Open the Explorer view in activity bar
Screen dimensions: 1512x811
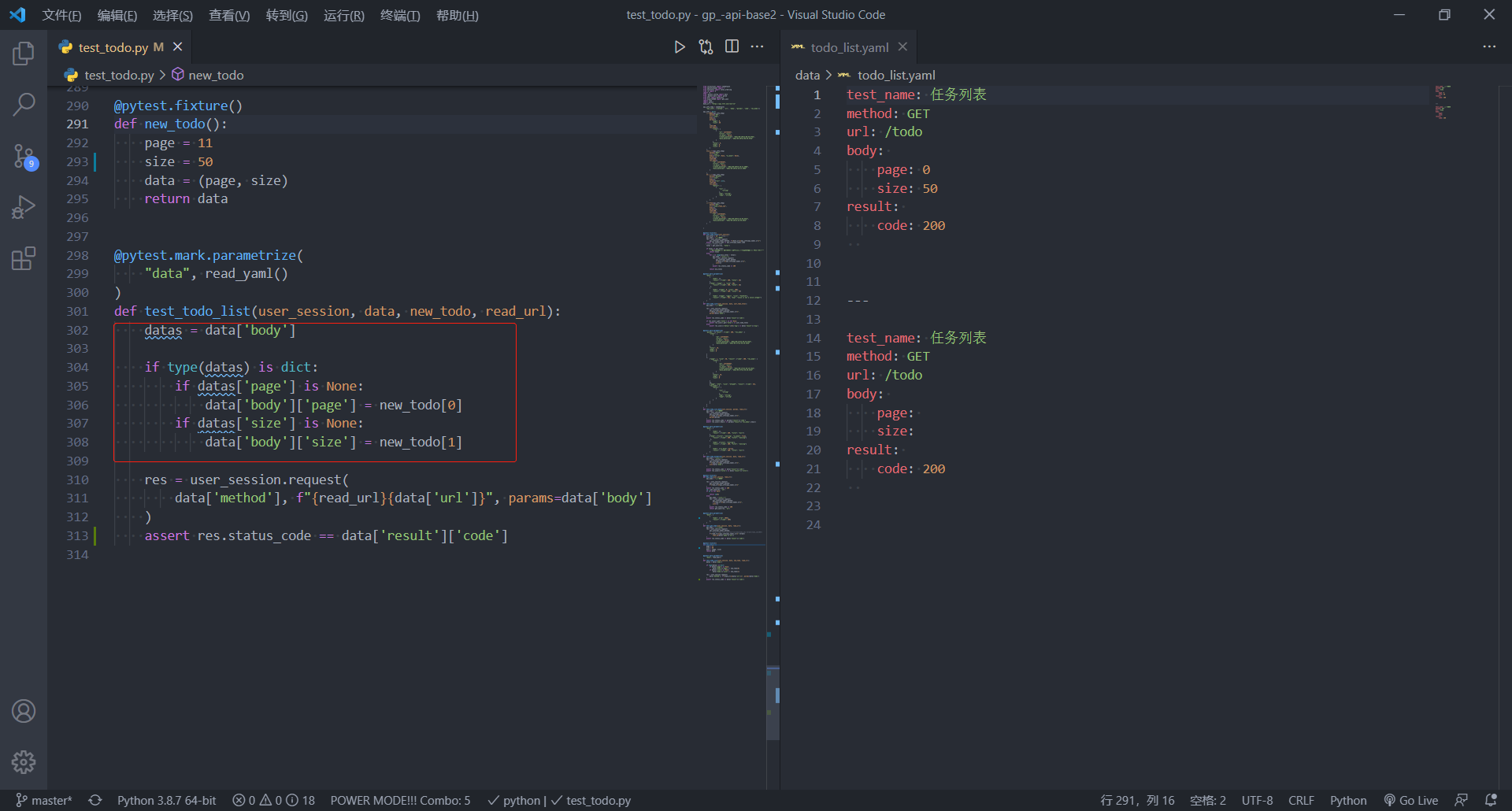coord(24,54)
